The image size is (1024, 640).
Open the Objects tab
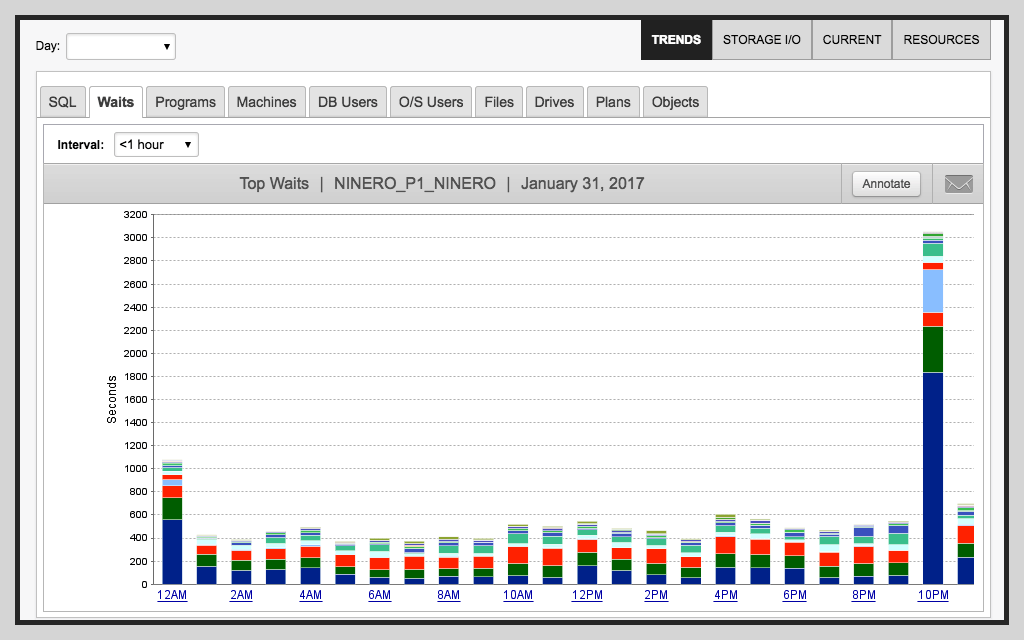click(x=675, y=101)
